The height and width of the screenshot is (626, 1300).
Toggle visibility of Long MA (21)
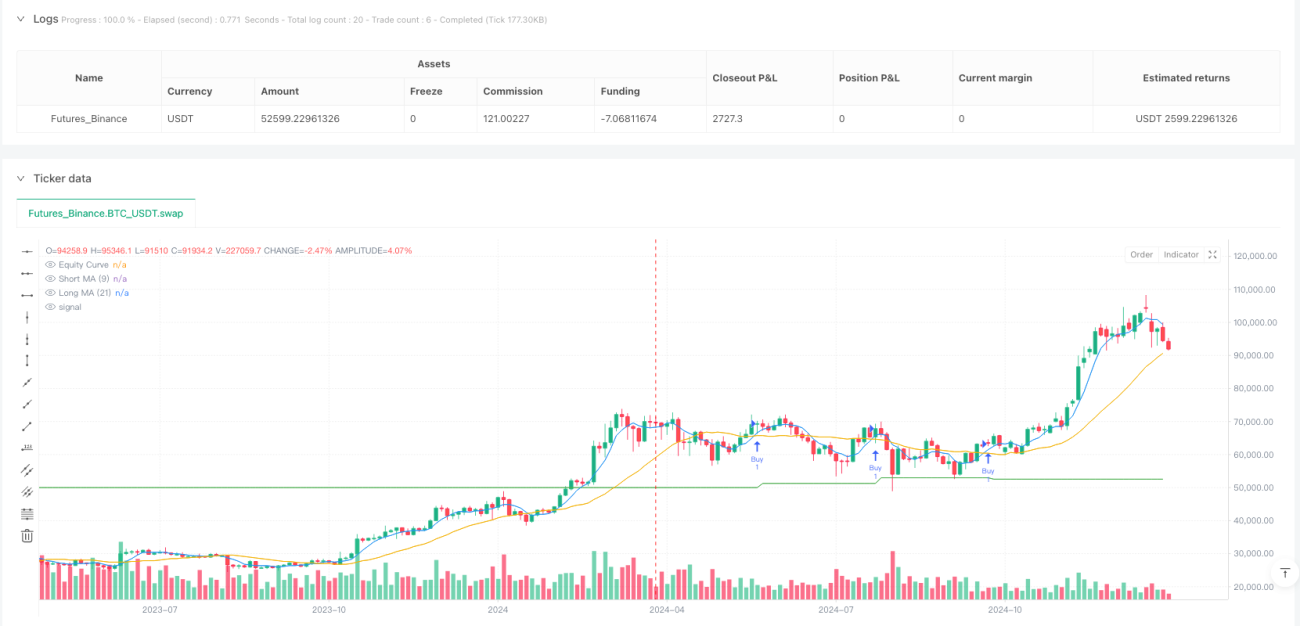click(x=51, y=293)
